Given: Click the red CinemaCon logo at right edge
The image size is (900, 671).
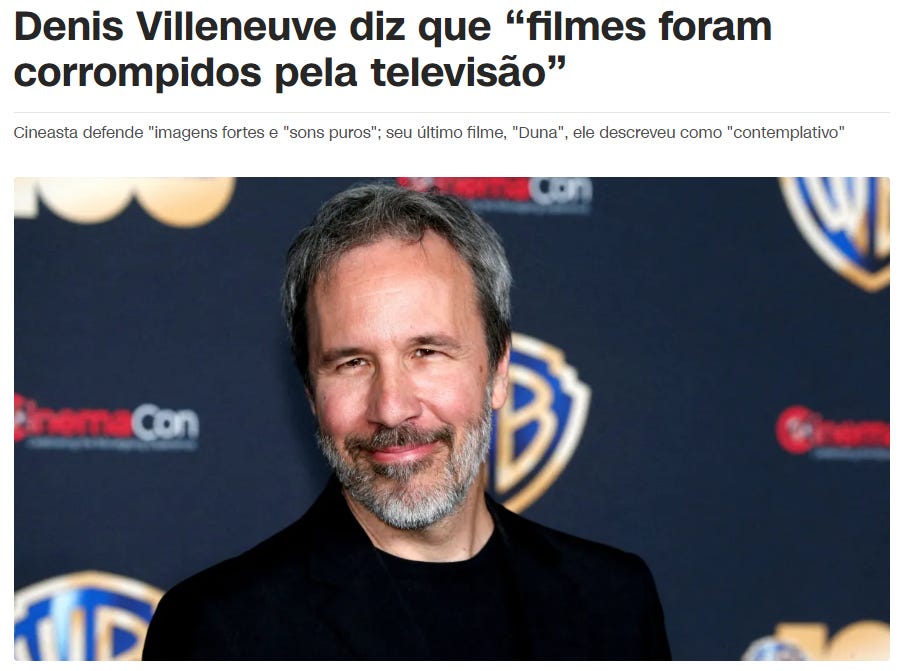Looking at the screenshot, I should point(833,432).
